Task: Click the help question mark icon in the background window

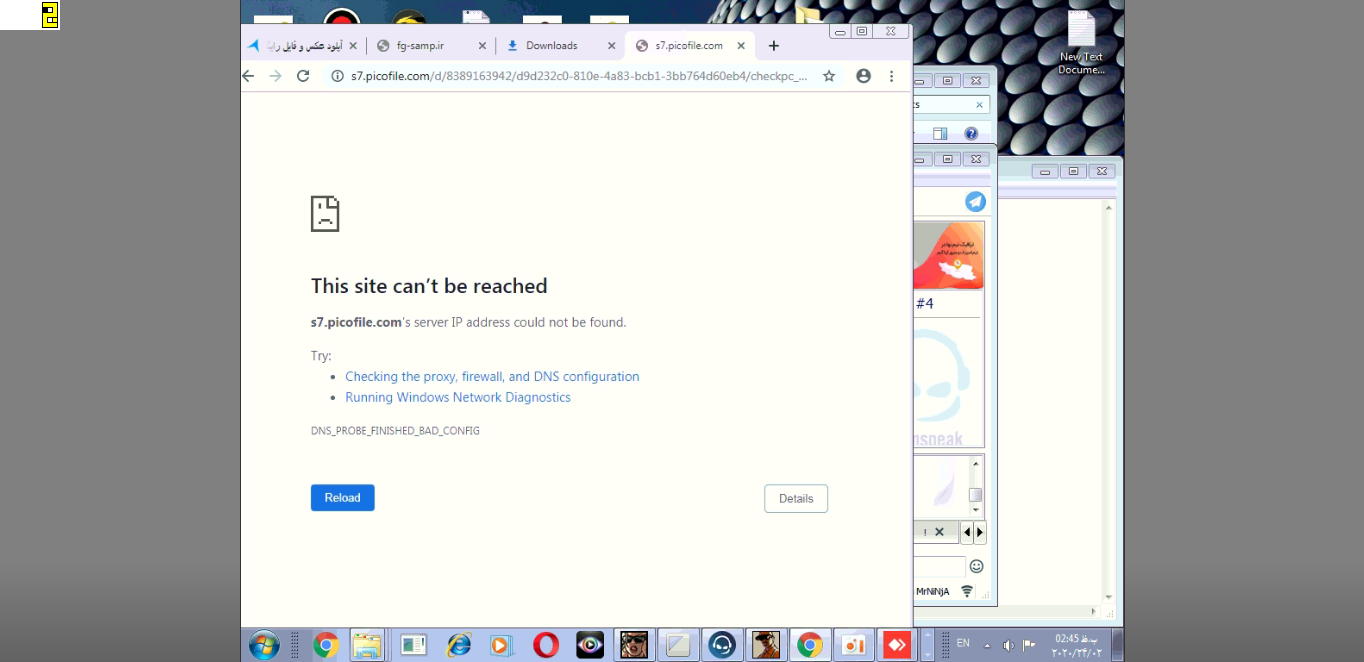Action: 971,134
